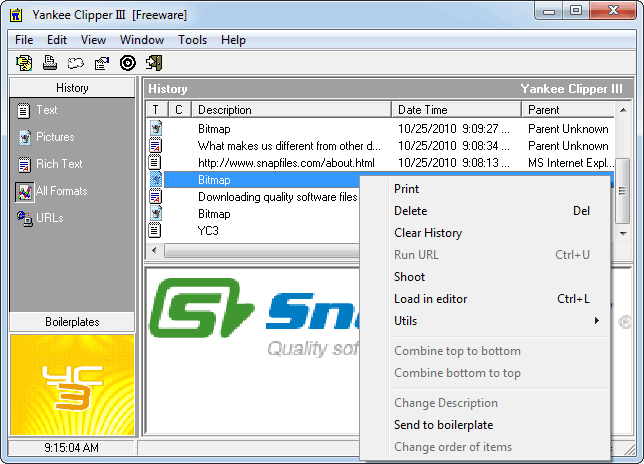Image resolution: width=644 pixels, height=464 pixels.
Task: Click the bullseye target toolbar icon
Action: tap(128, 63)
